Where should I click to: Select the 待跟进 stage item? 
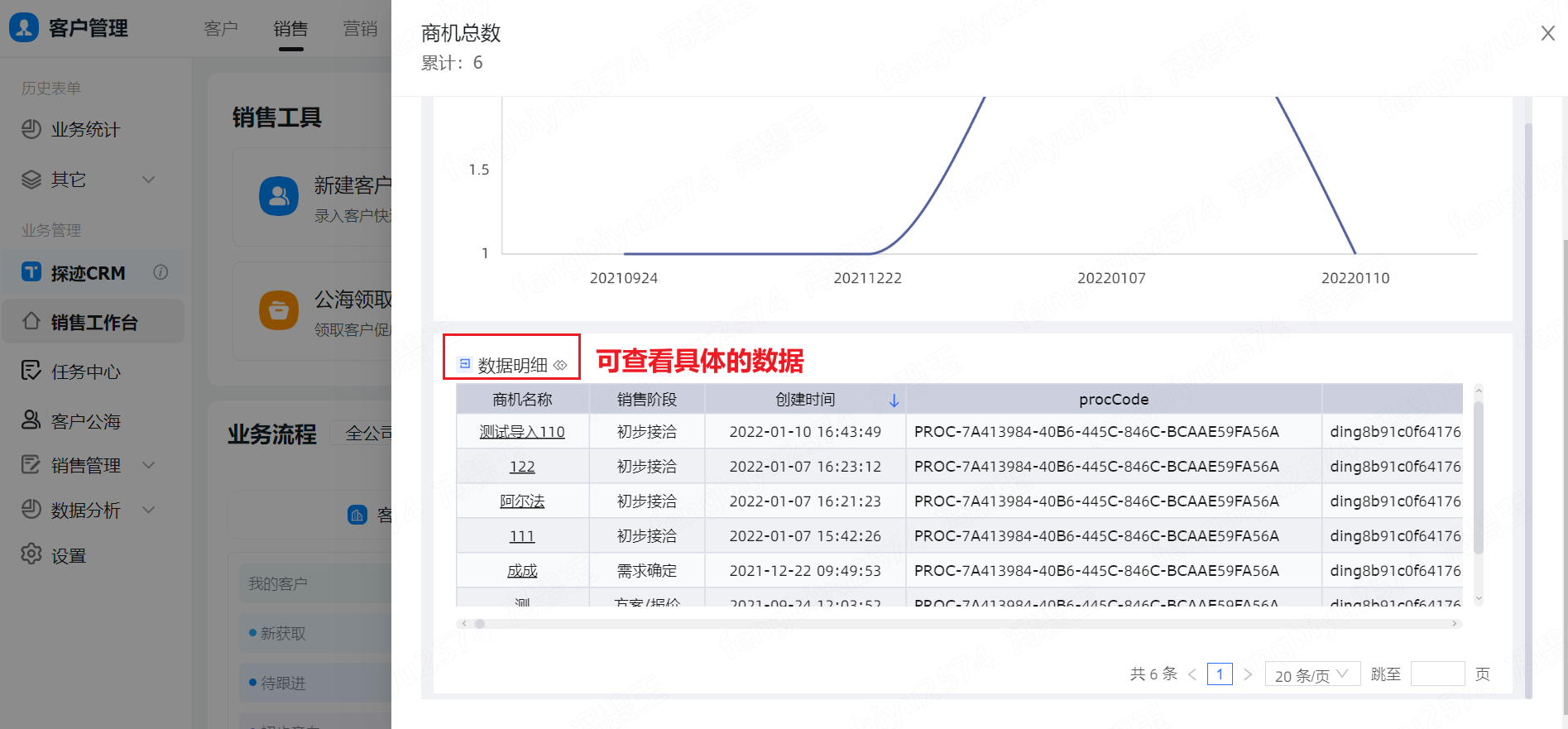click(x=315, y=683)
